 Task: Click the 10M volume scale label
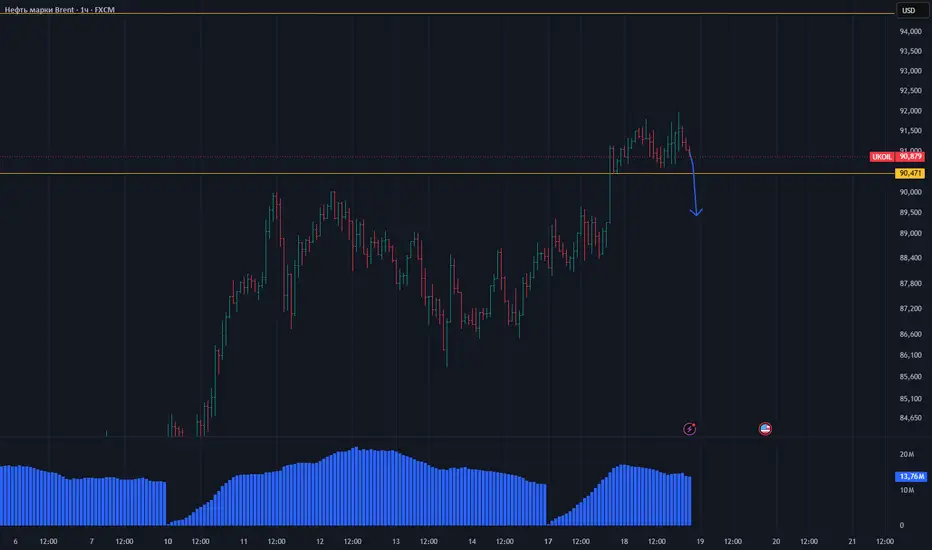(906, 491)
